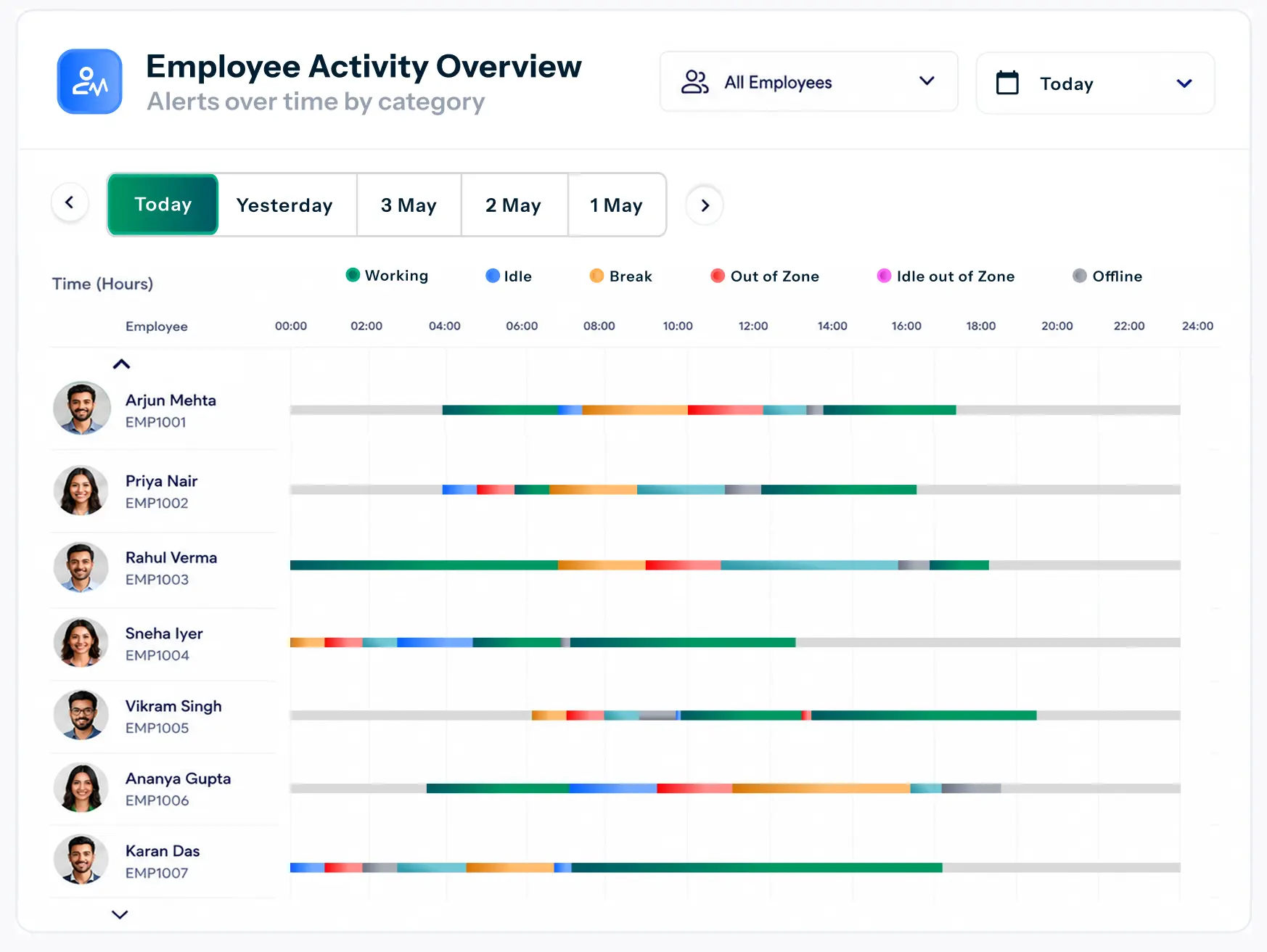Click the 12:00 time axis label

753,326
